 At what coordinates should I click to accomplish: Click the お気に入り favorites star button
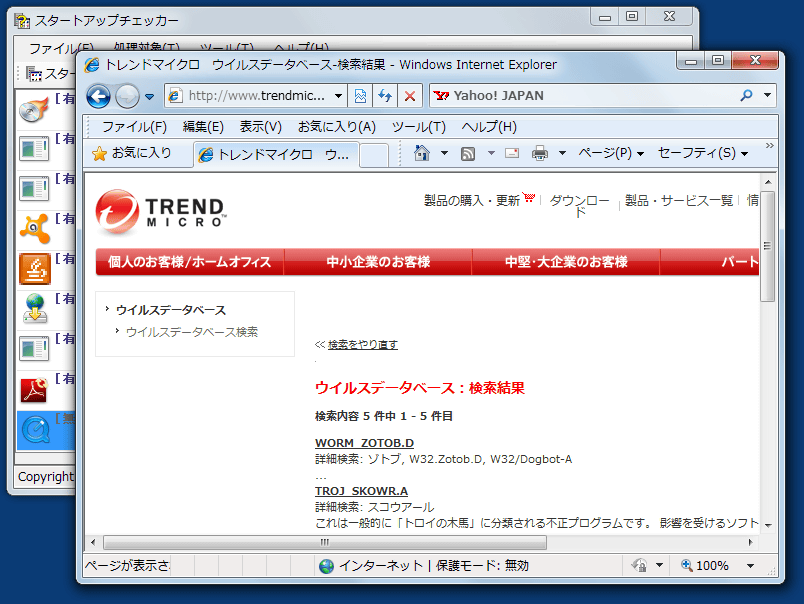click(x=132, y=153)
